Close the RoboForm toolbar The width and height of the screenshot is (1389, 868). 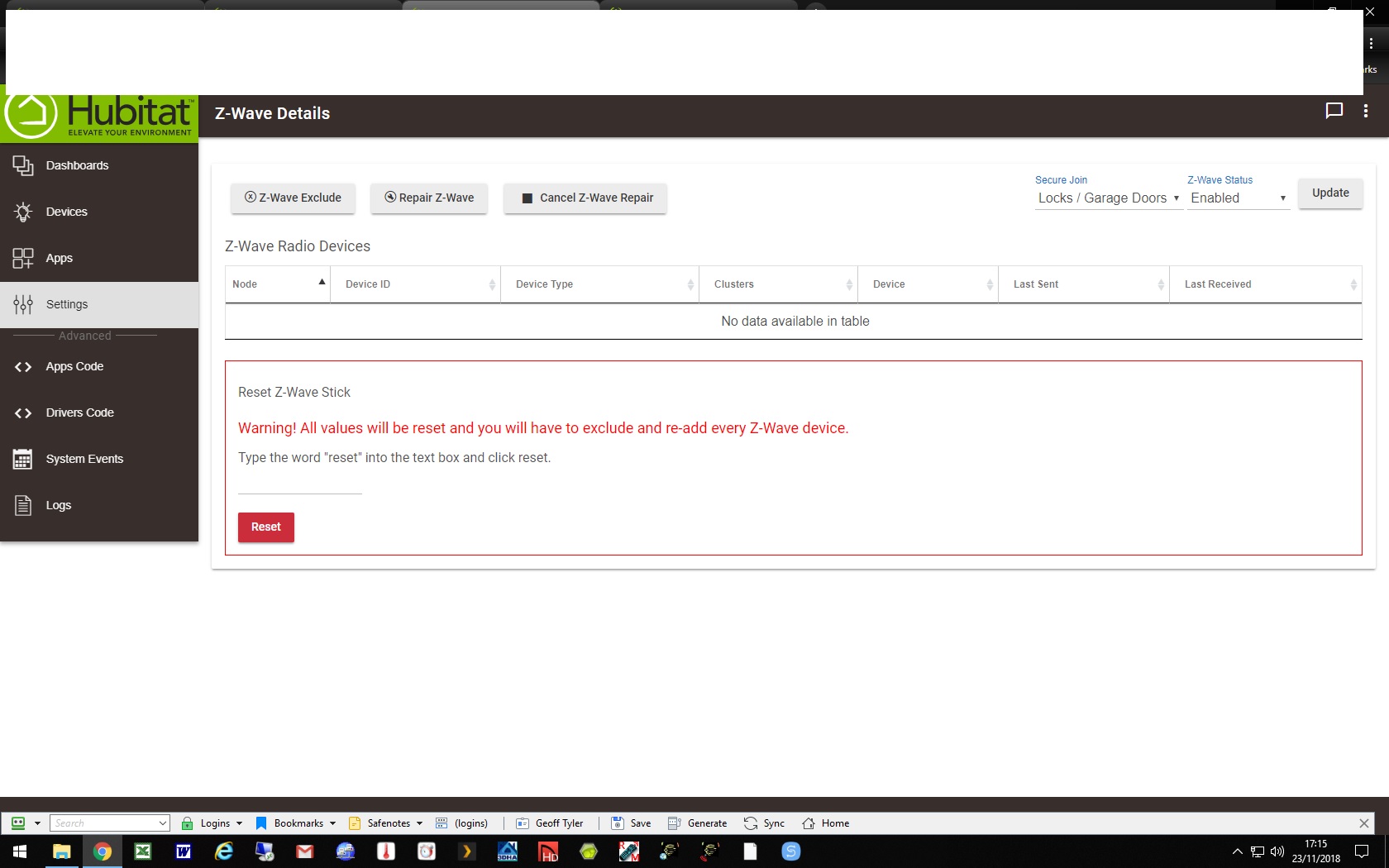(x=1364, y=823)
